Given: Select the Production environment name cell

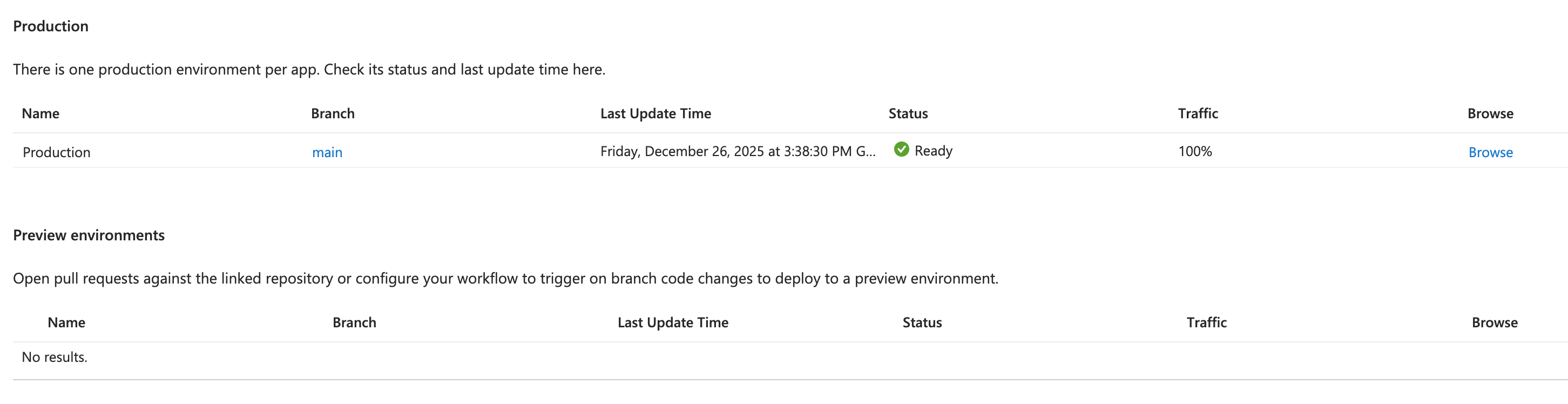Looking at the screenshot, I should pos(56,152).
